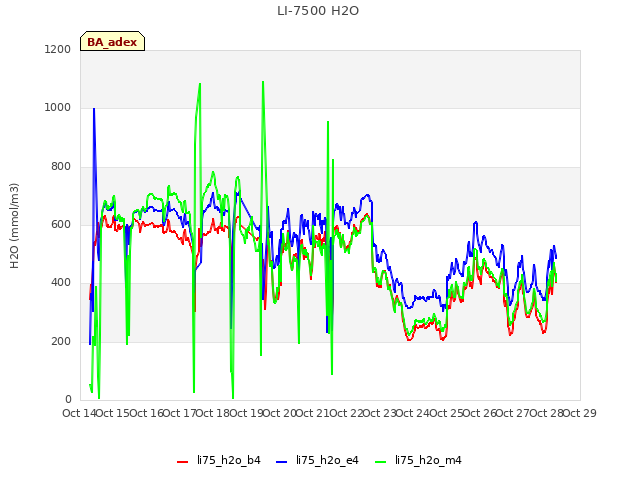This screenshot has width=640, height=480.
Task: Click the green spike peak near Oct 17
Action: [x=200, y=84]
